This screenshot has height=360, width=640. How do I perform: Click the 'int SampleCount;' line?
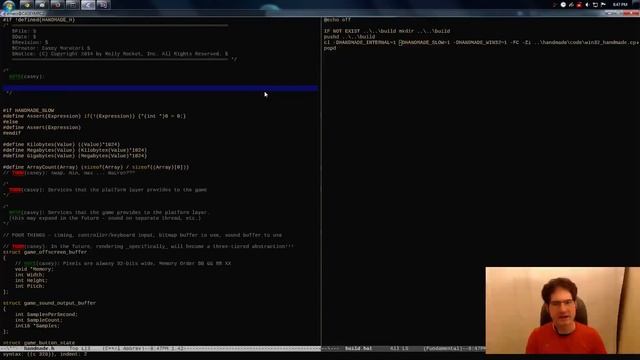[x=40, y=320]
